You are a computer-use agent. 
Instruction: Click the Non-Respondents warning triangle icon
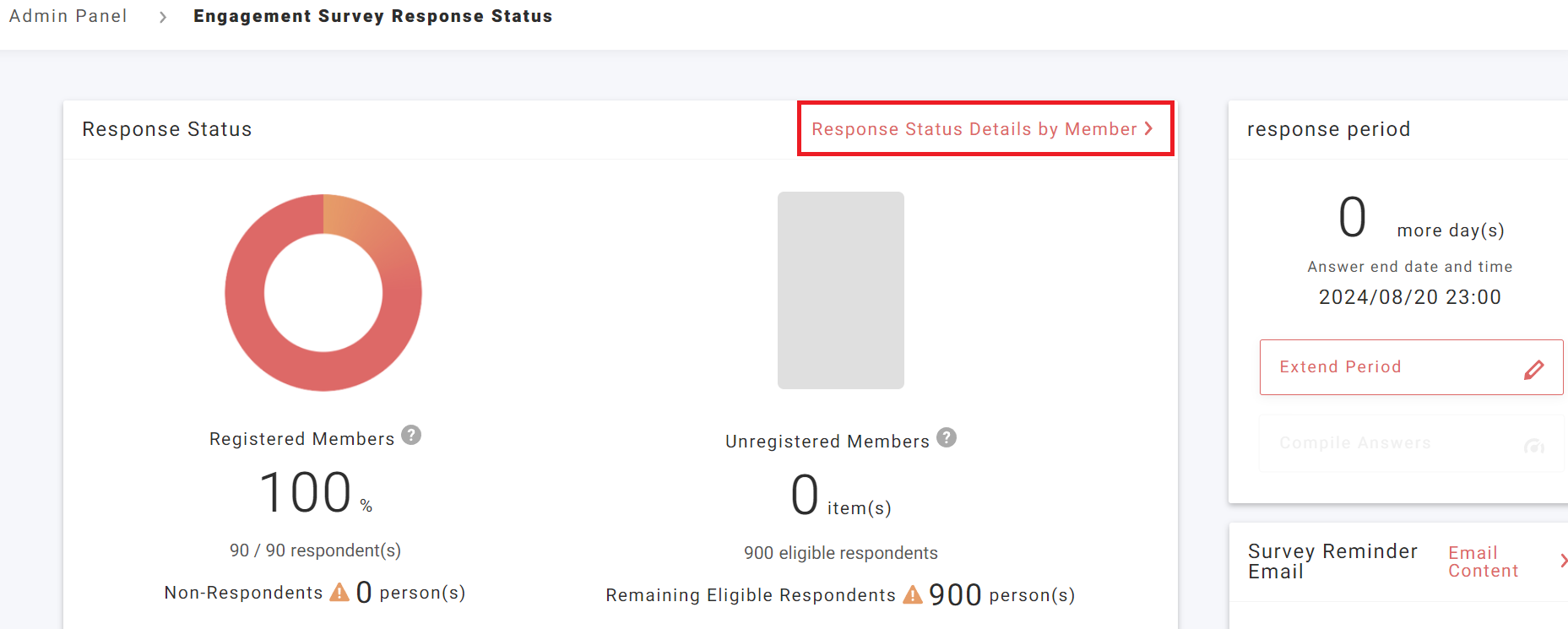pyautogui.click(x=339, y=593)
